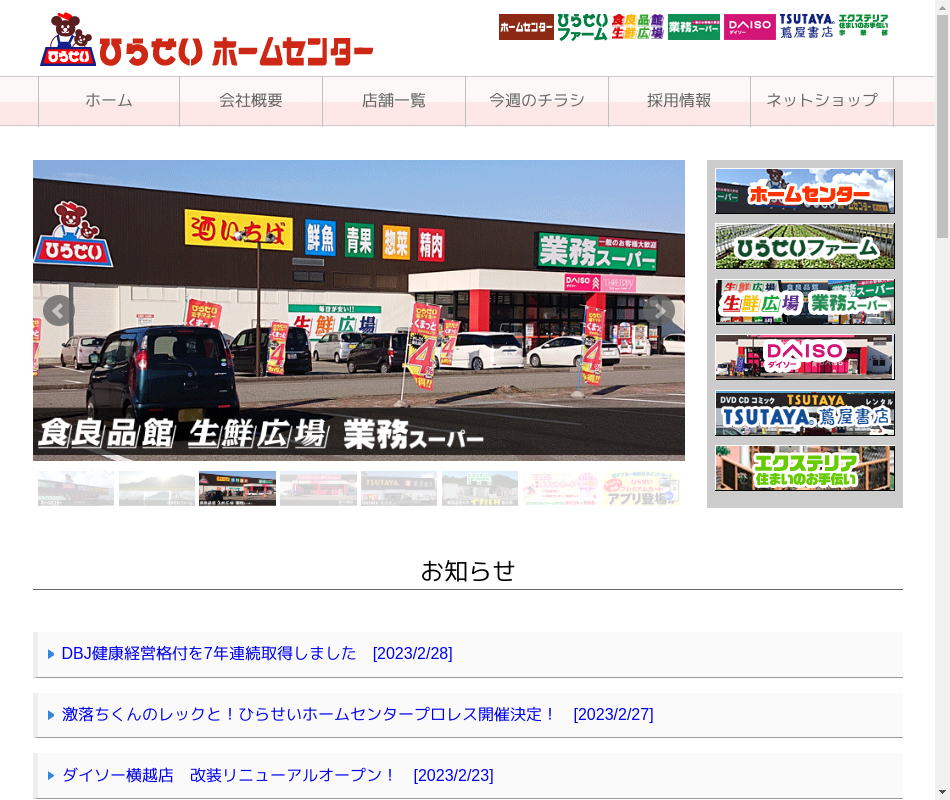This screenshot has width=950, height=800.
Task: Select the アプリ登場 slide thumbnail
Action: coord(641,489)
